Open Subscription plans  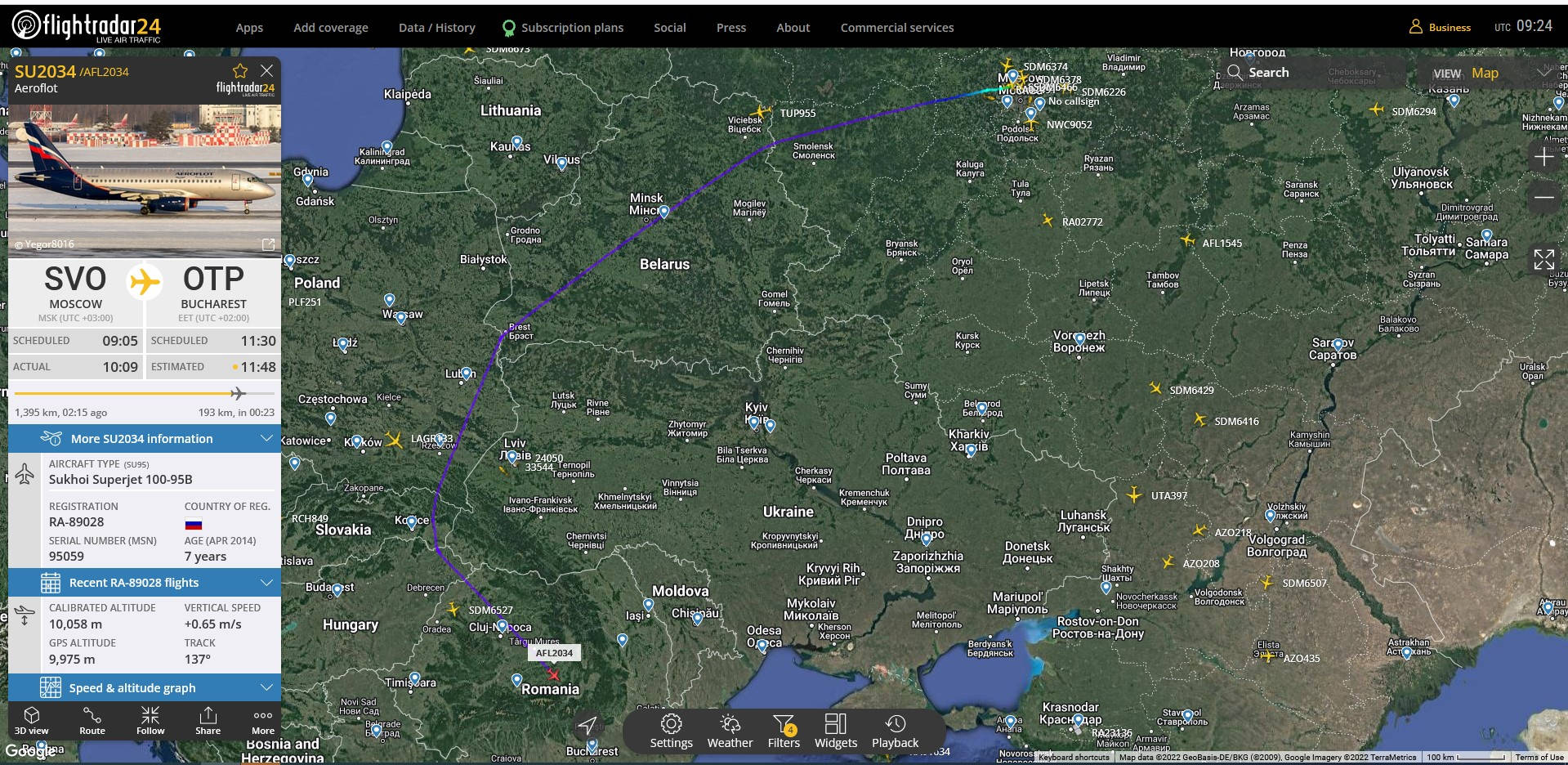pos(563,28)
